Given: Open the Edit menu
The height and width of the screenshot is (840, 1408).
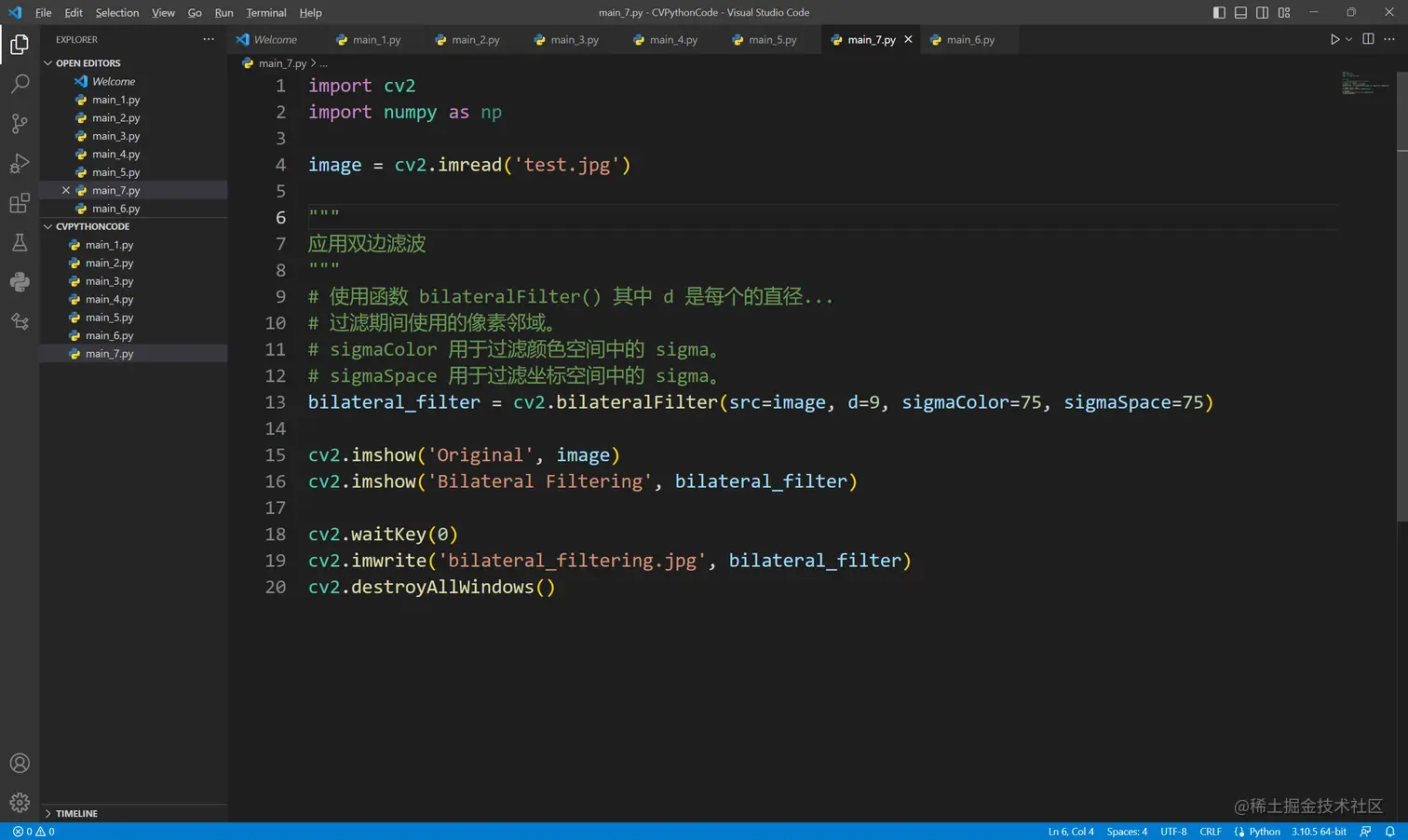Looking at the screenshot, I should [74, 12].
